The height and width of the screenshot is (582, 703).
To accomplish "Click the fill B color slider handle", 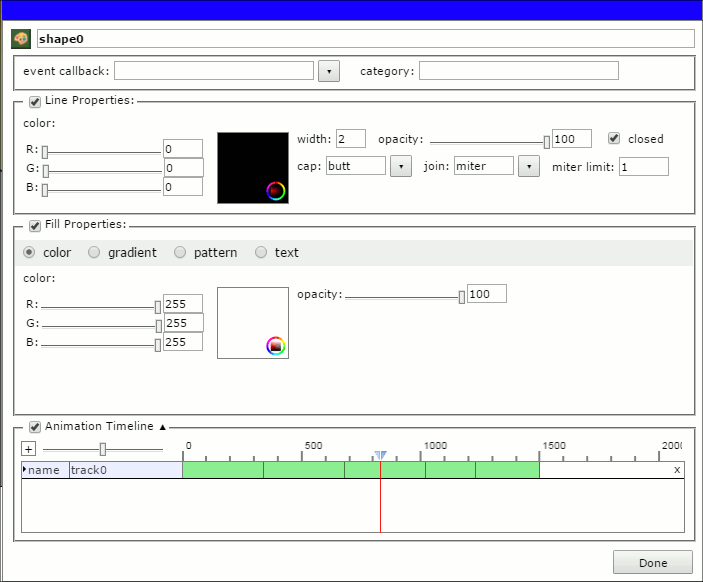I will pyautogui.click(x=158, y=345).
